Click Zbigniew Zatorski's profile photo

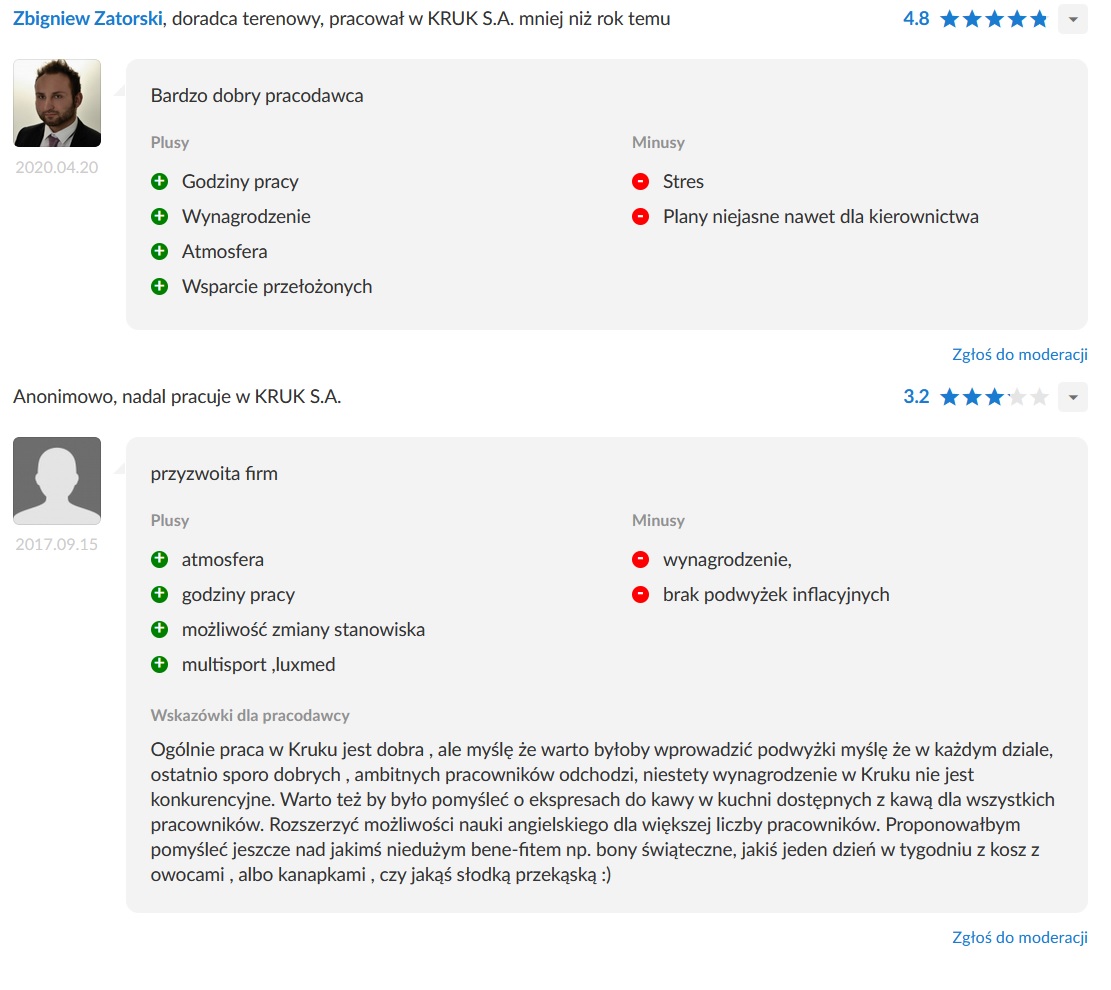coord(57,103)
